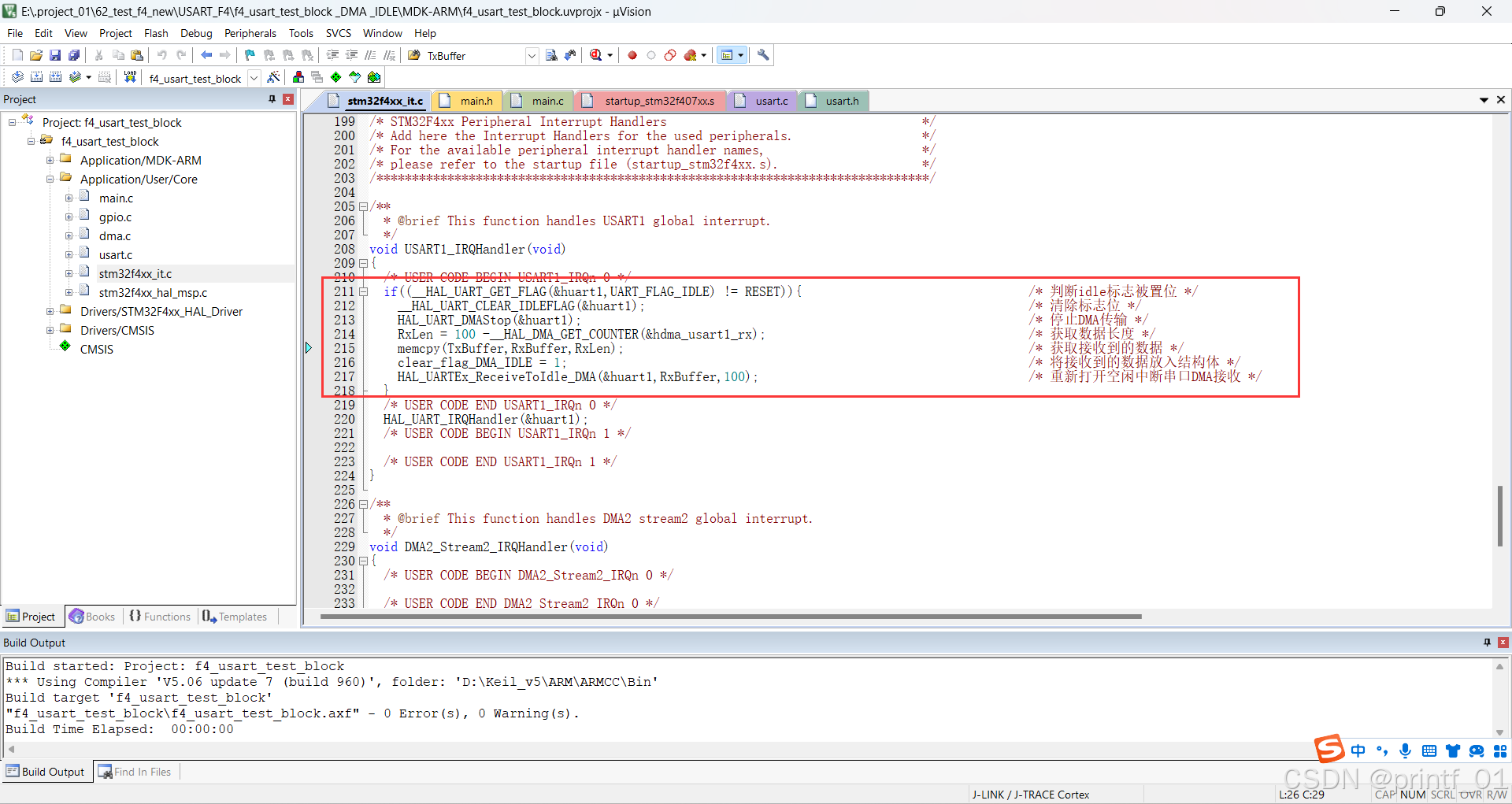Open the Flash menu
1512x804 pixels.
[156, 33]
